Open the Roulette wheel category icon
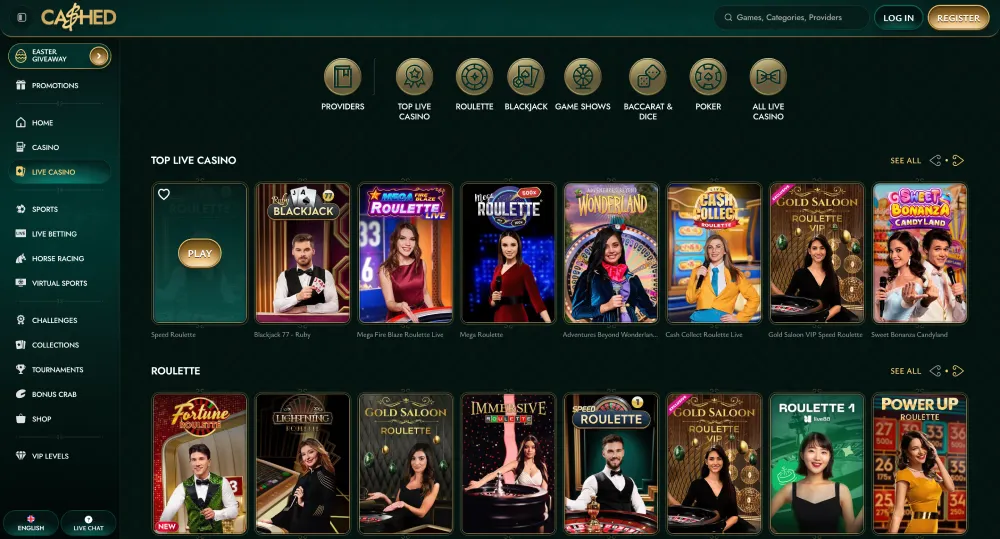The height and width of the screenshot is (539, 1000). click(474, 77)
